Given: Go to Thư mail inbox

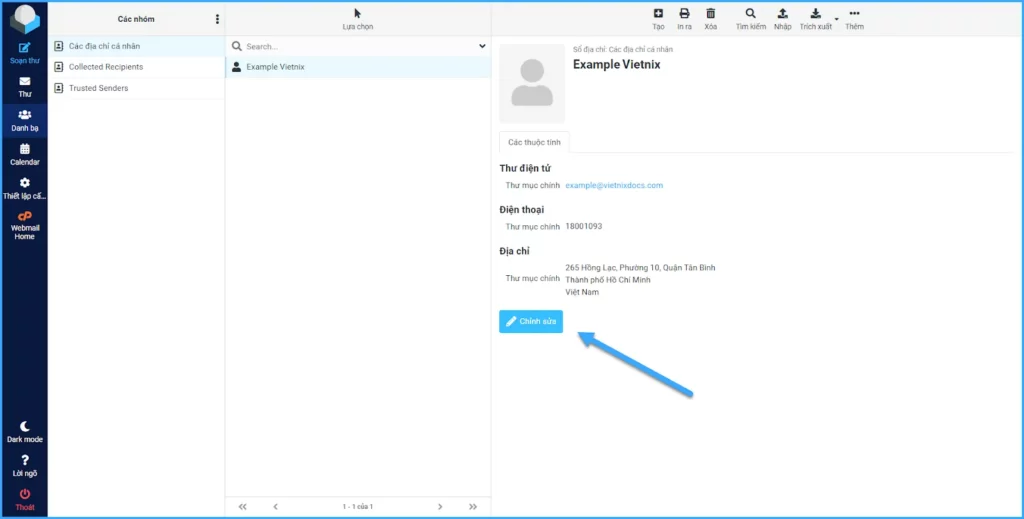Looking at the screenshot, I should [x=25, y=86].
